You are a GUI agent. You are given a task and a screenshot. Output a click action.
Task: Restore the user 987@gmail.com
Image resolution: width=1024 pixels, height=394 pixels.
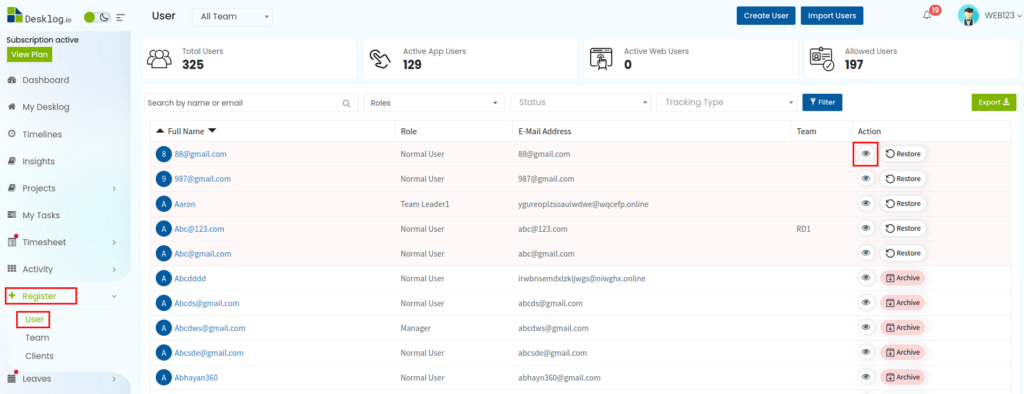coord(903,179)
